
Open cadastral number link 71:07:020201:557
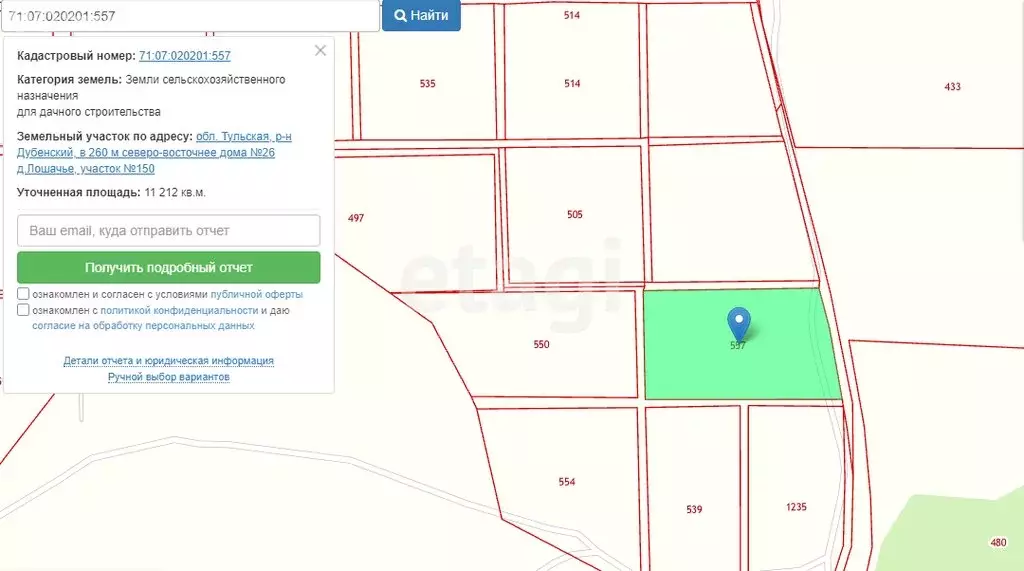(x=185, y=56)
